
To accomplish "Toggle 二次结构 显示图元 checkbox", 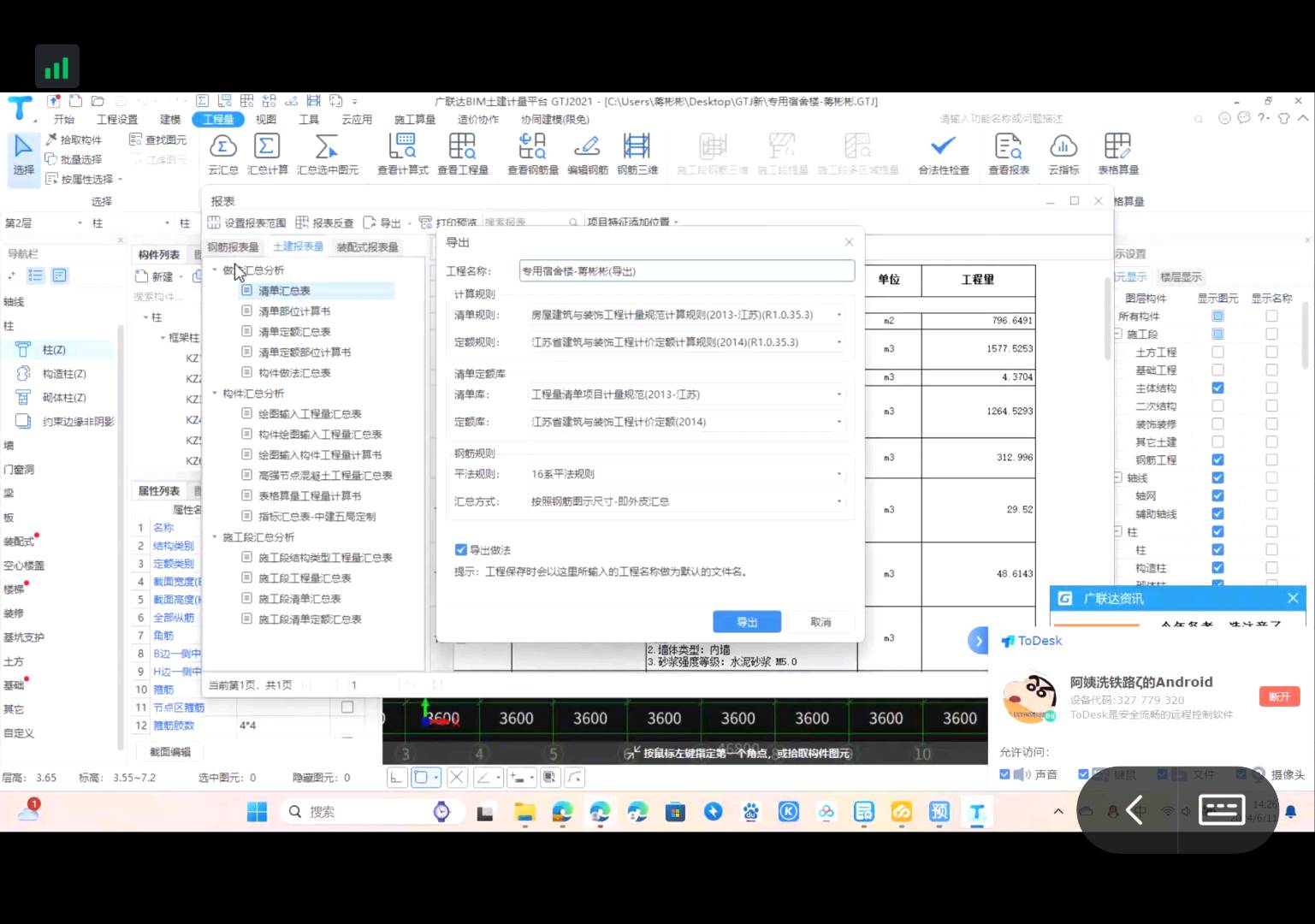I will [1217, 406].
